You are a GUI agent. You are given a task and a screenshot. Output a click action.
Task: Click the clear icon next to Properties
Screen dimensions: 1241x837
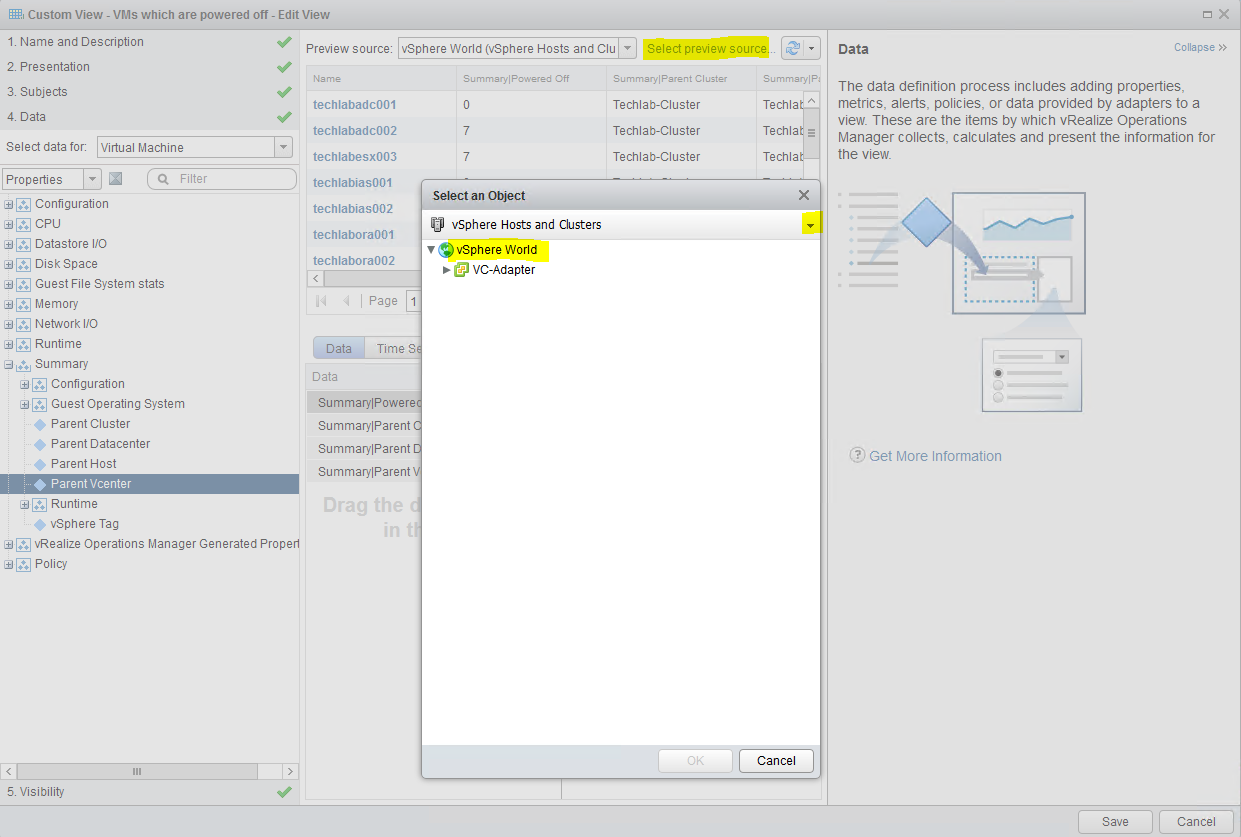(x=115, y=179)
